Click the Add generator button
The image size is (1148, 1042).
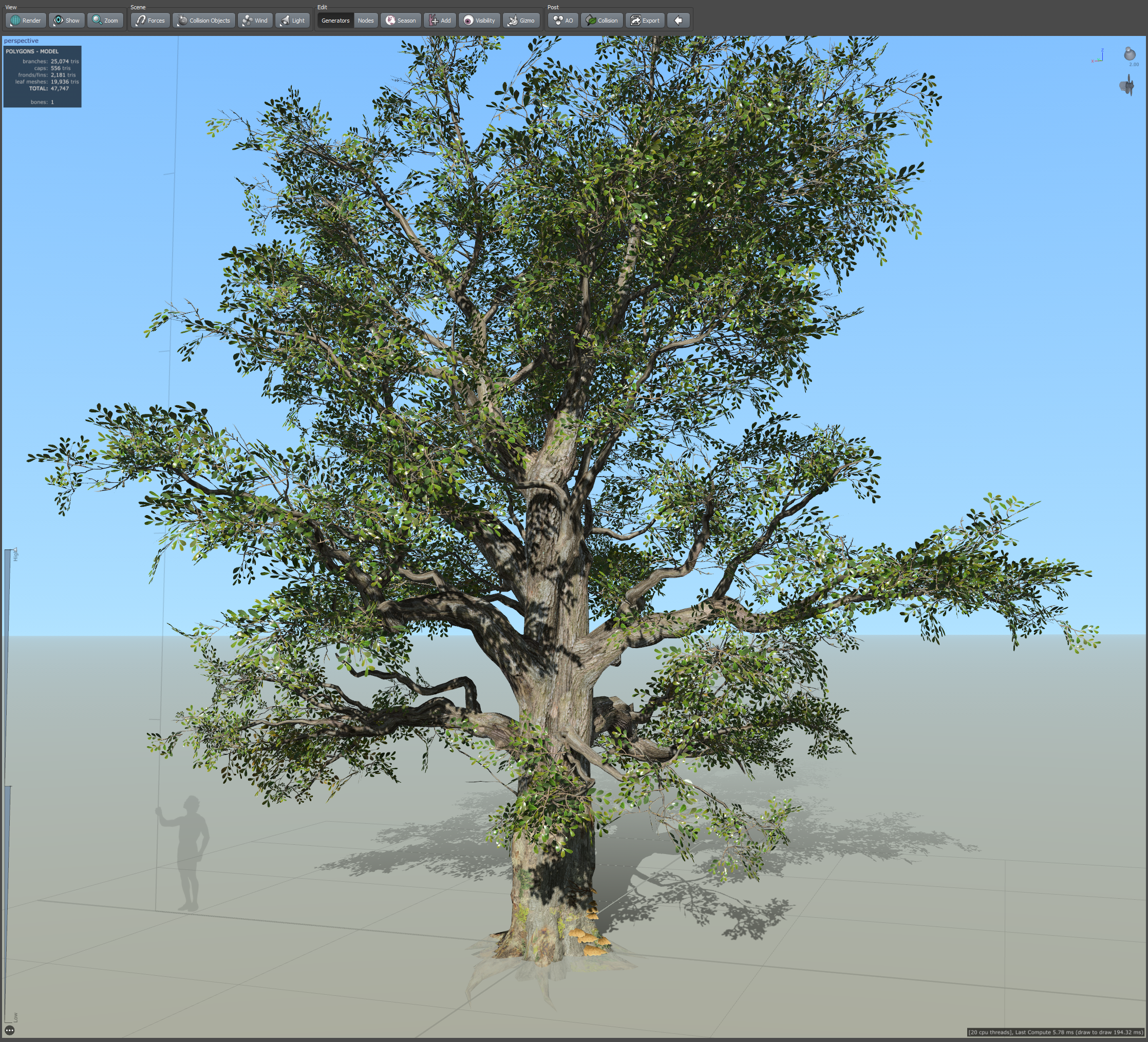point(440,21)
